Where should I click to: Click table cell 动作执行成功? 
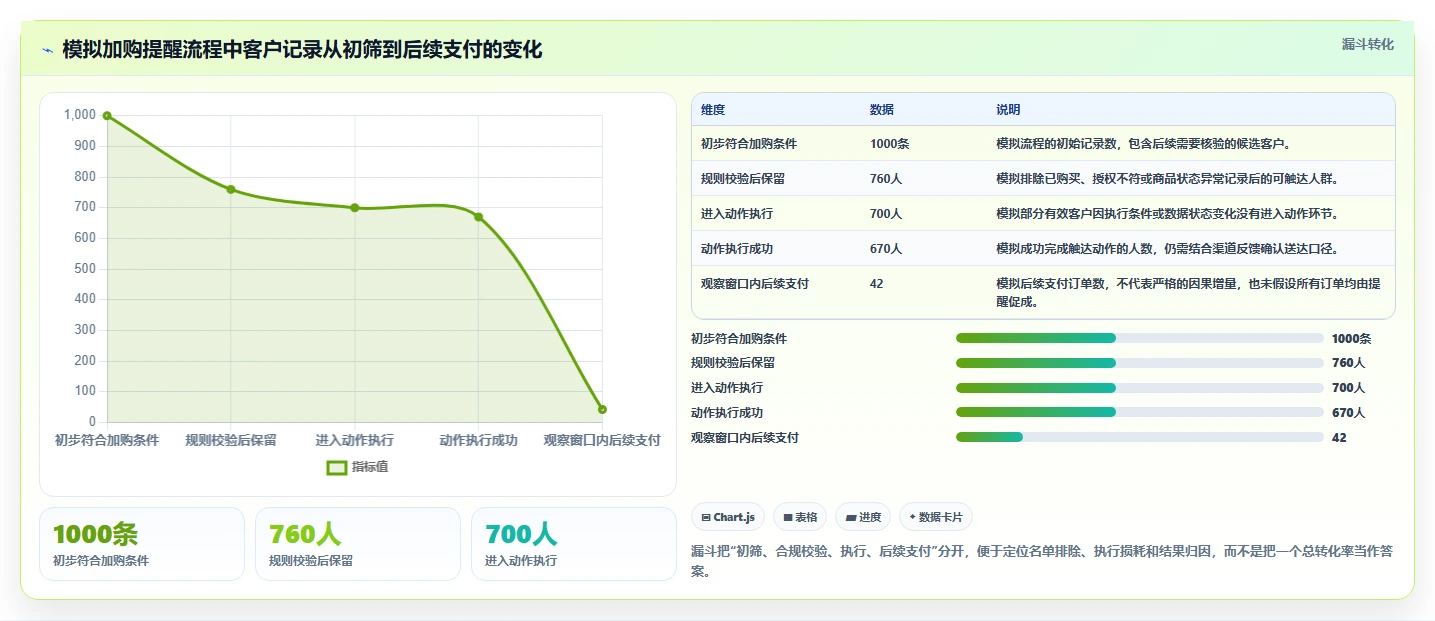pyautogui.click(x=737, y=249)
